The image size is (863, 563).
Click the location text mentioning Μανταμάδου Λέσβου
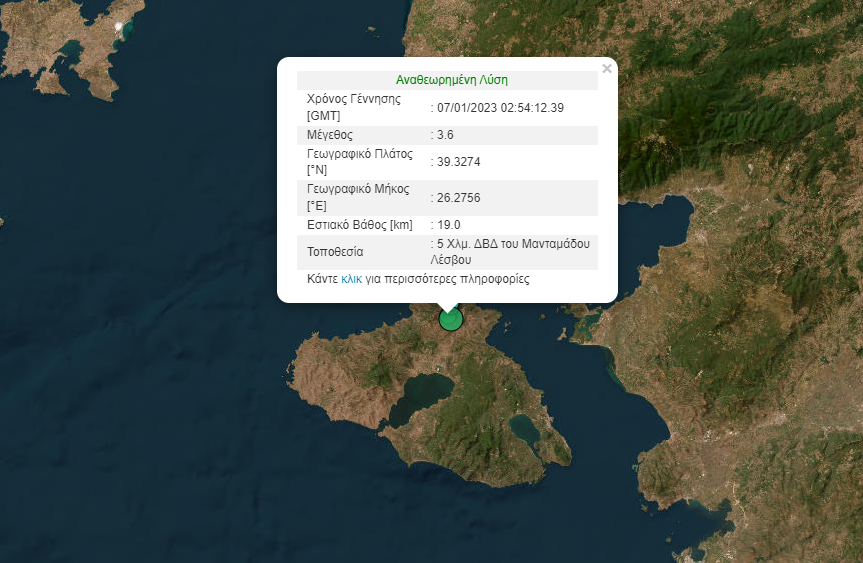pyautogui.click(x=512, y=251)
